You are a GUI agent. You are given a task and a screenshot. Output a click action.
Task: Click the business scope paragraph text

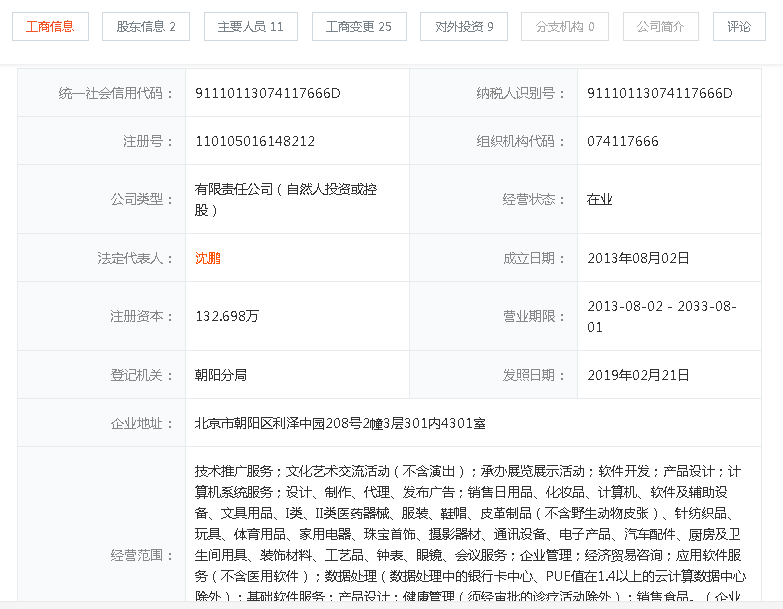click(469, 533)
